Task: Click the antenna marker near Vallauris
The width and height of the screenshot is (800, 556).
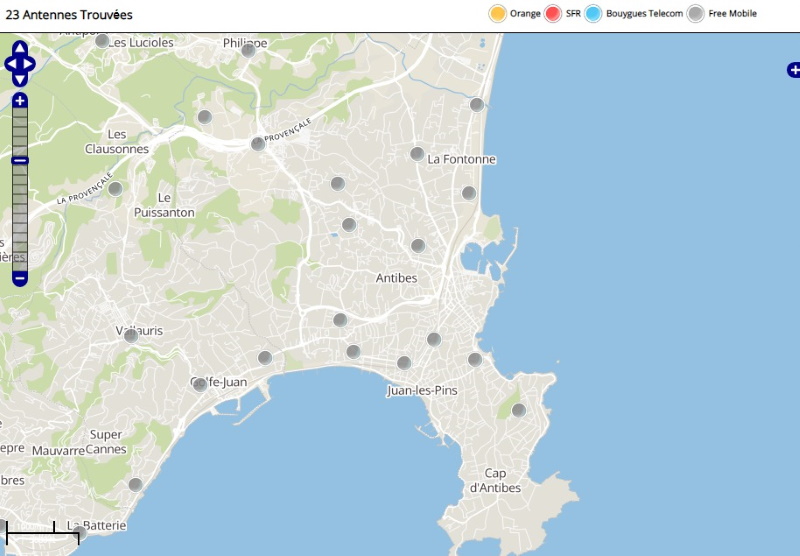Action: point(131,336)
